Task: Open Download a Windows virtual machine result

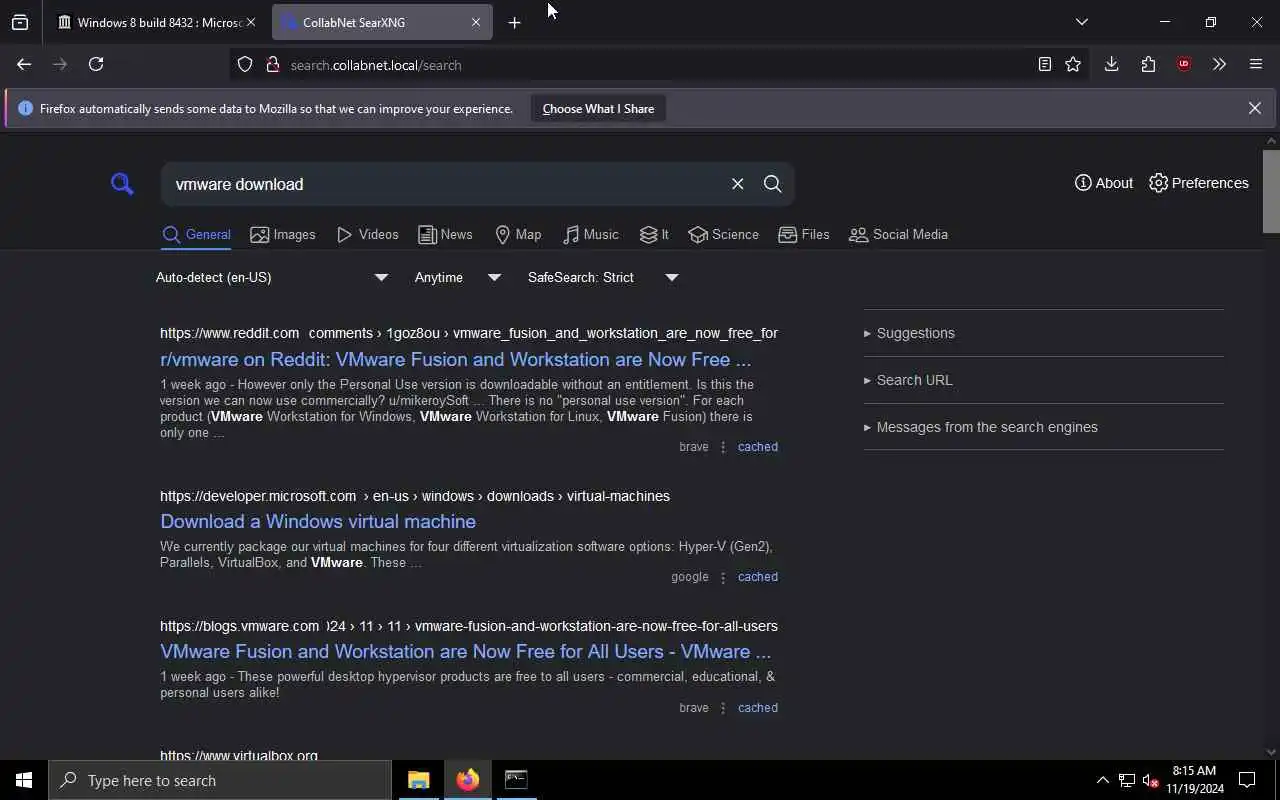Action: [318, 521]
